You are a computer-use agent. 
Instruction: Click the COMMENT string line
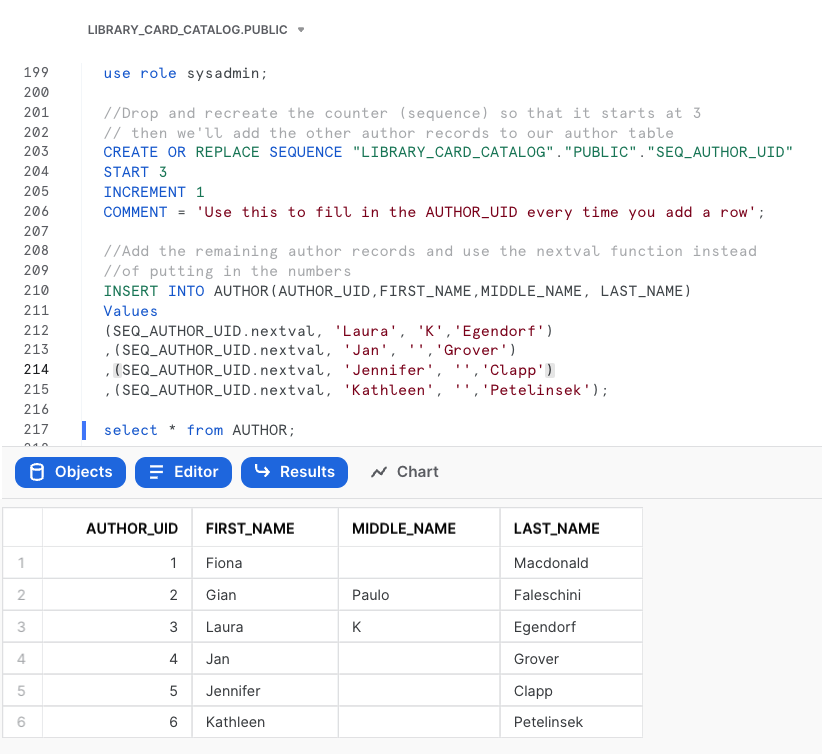coord(434,212)
